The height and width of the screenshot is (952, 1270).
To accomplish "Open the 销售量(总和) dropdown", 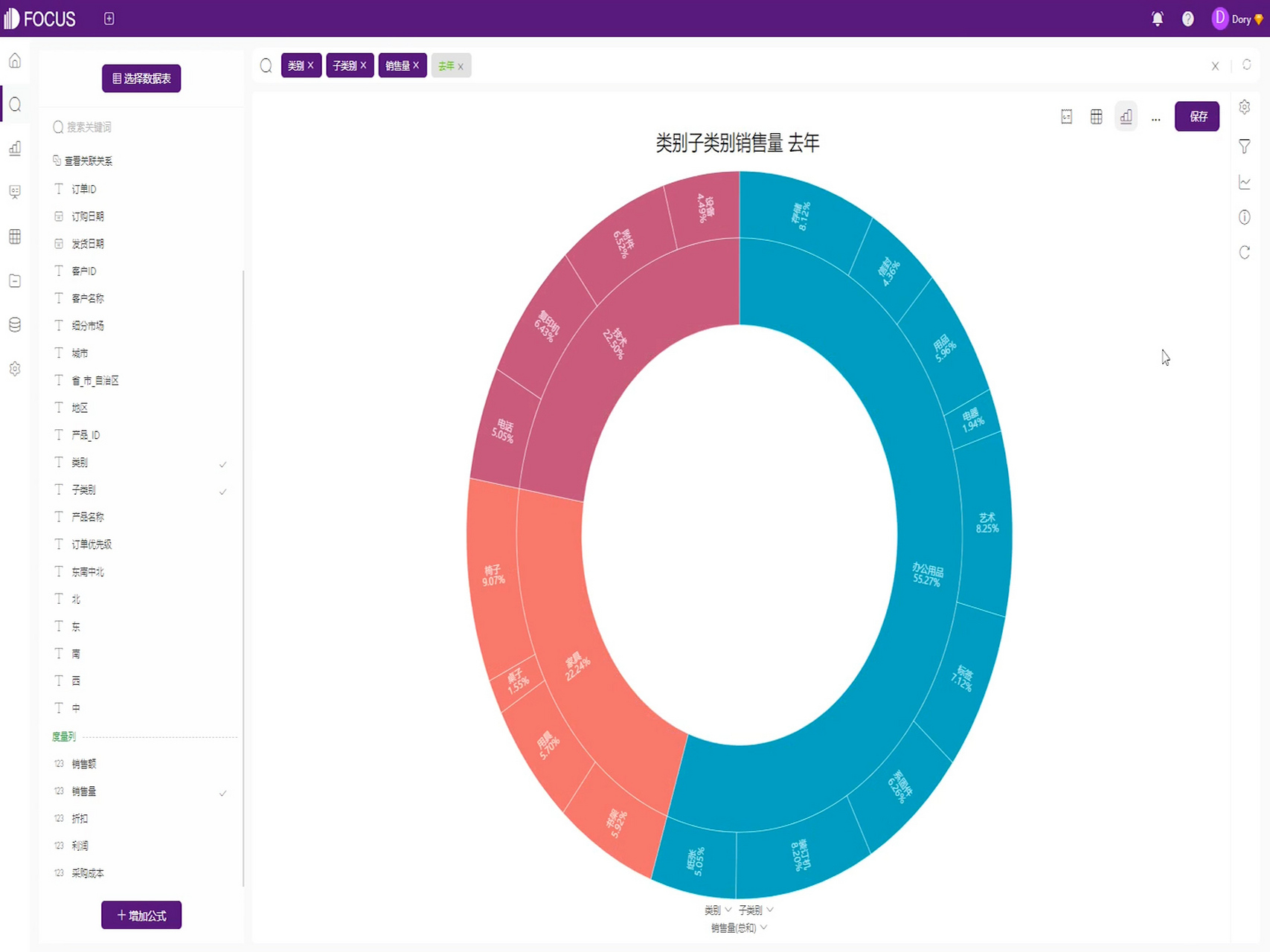I will (x=762, y=927).
